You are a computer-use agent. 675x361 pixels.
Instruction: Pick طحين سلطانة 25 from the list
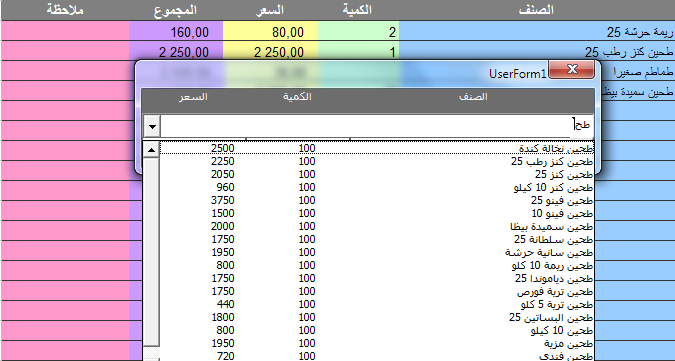tap(377, 239)
